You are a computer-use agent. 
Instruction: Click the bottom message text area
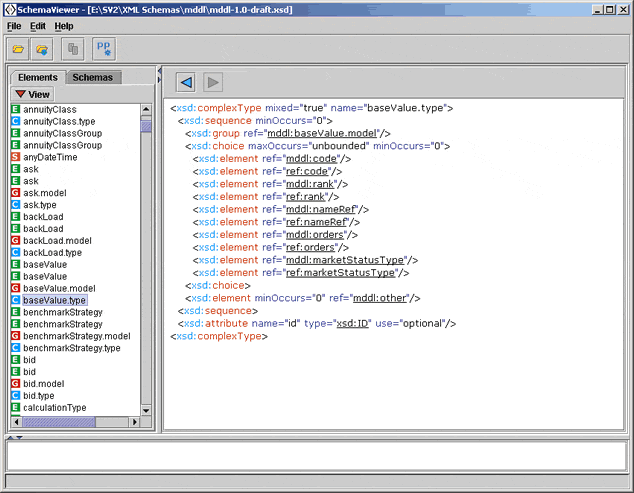click(316, 456)
